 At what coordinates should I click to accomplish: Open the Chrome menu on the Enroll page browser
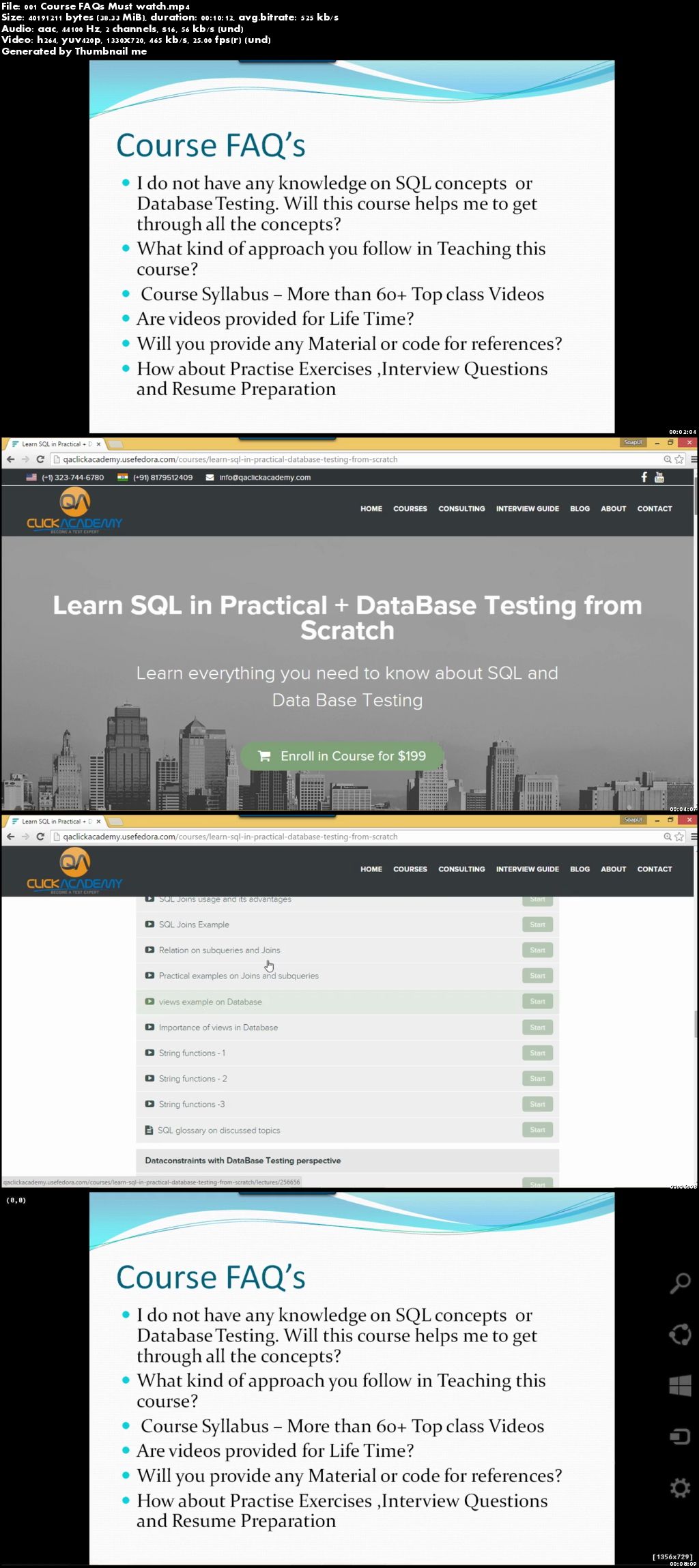tap(694, 459)
